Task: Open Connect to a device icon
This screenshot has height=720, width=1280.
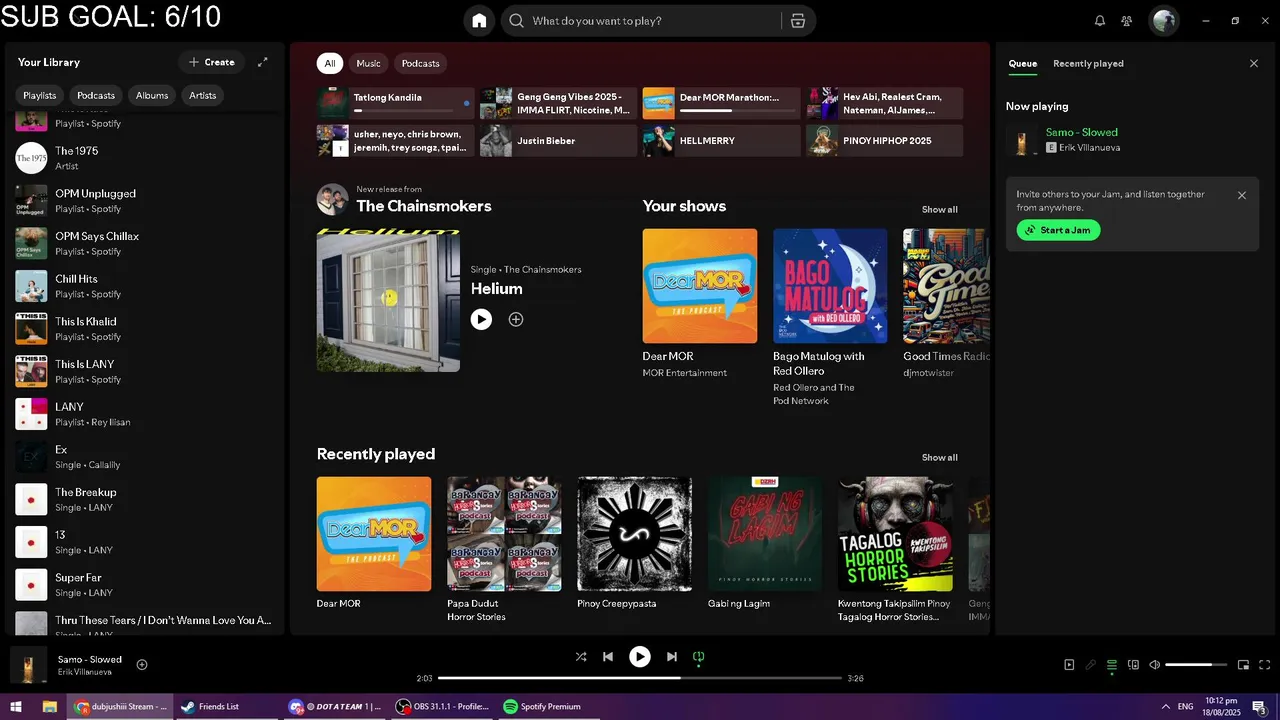Action: pos(1134,665)
